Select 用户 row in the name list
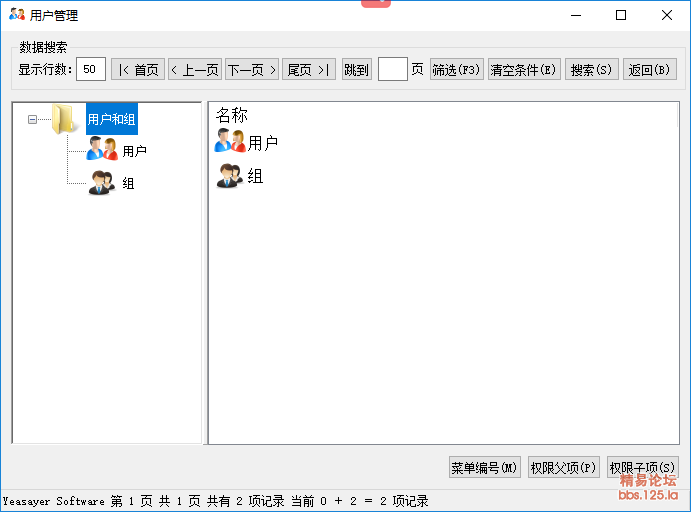This screenshot has width=691, height=512. click(x=263, y=143)
